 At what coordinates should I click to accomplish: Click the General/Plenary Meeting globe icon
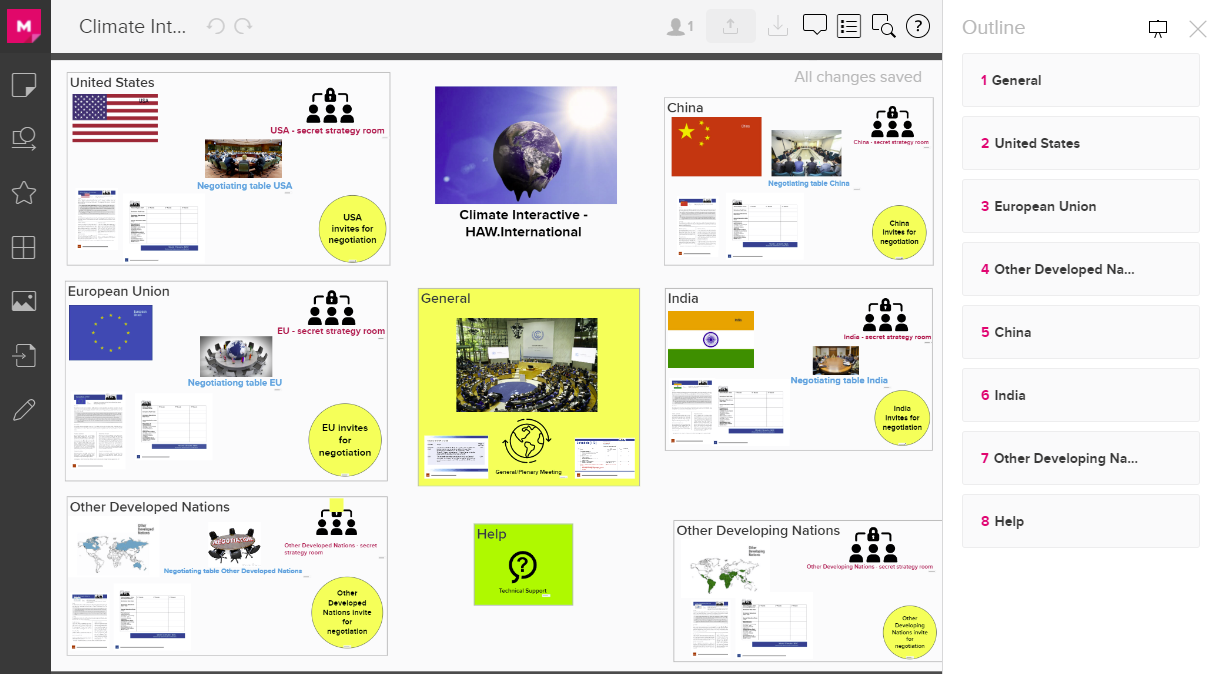tap(528, 442)
